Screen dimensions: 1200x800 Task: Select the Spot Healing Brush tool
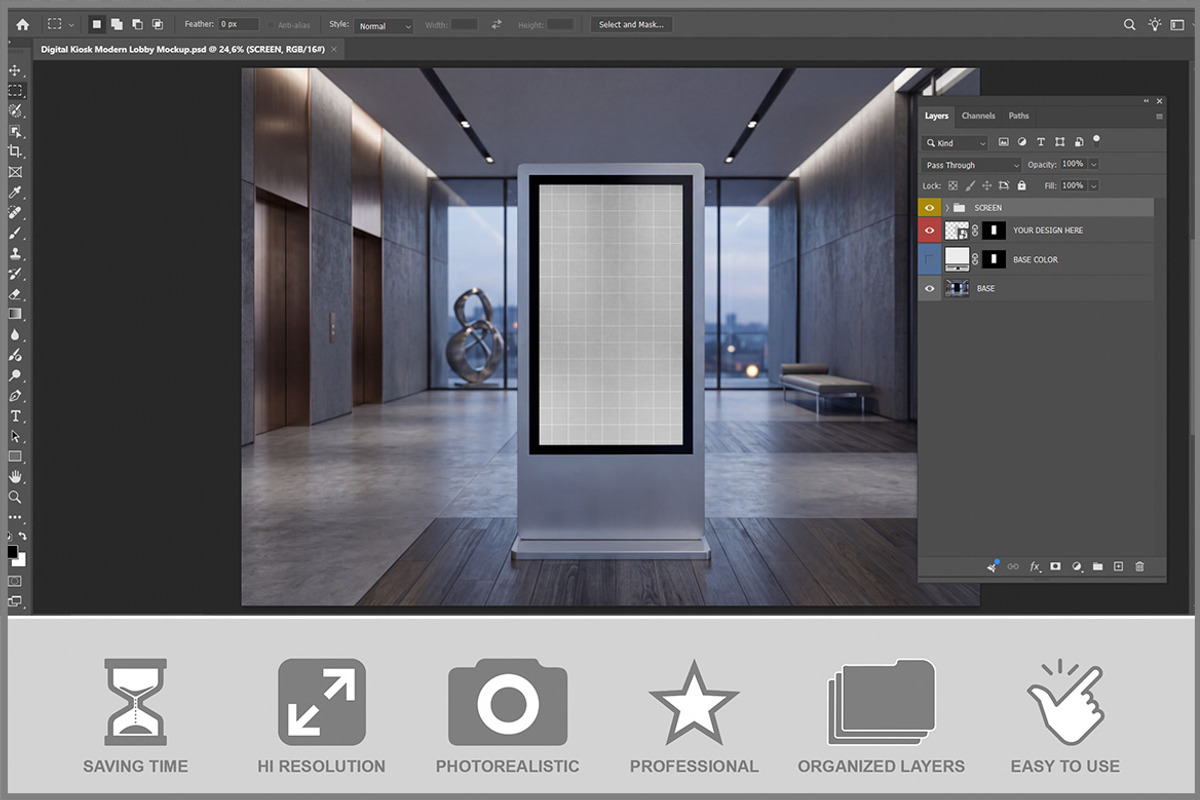[15, 212]
